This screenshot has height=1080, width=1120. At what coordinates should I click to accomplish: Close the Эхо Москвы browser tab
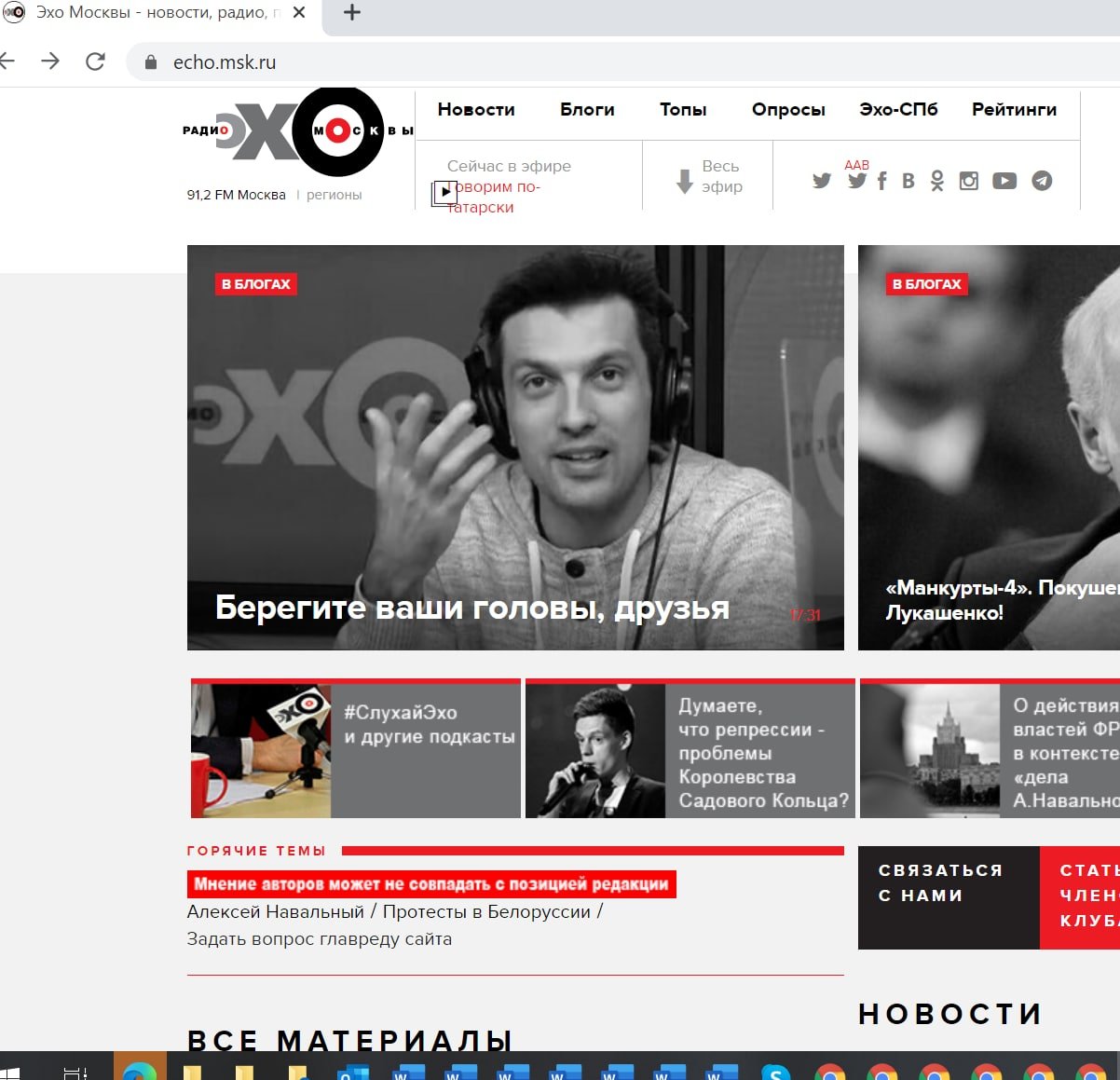299,13
